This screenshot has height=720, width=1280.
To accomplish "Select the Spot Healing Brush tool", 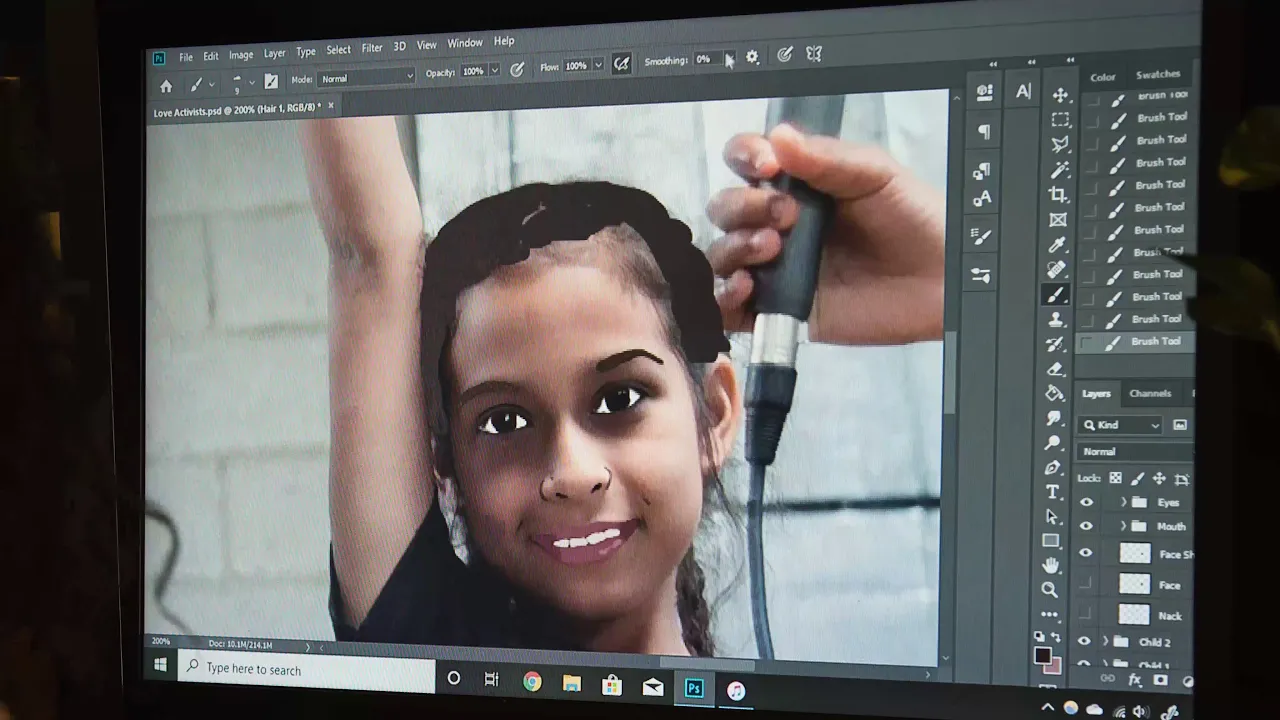I will click(x=1057, y=270).
